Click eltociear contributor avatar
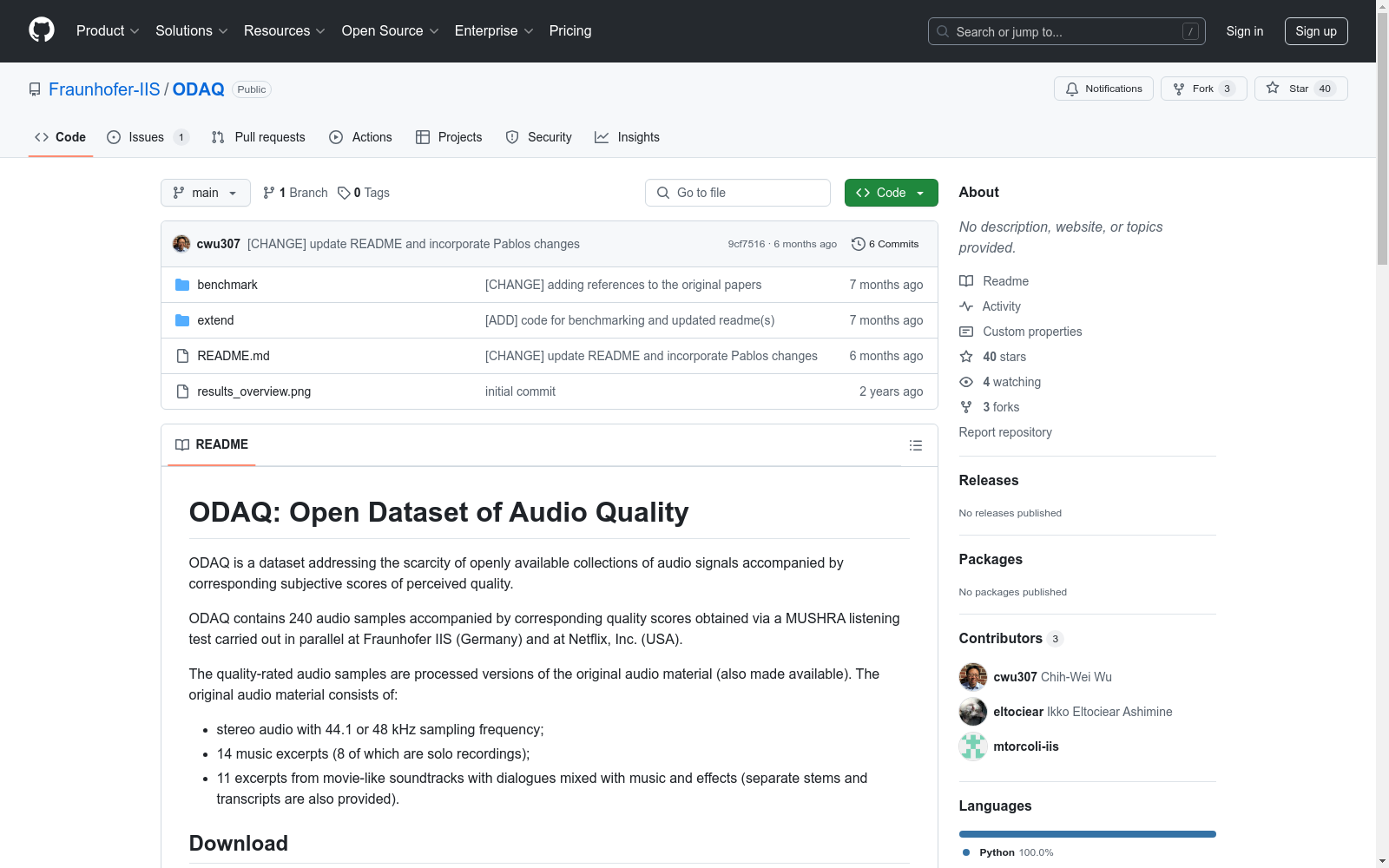The image size is (1389, 868). (973, 712)
